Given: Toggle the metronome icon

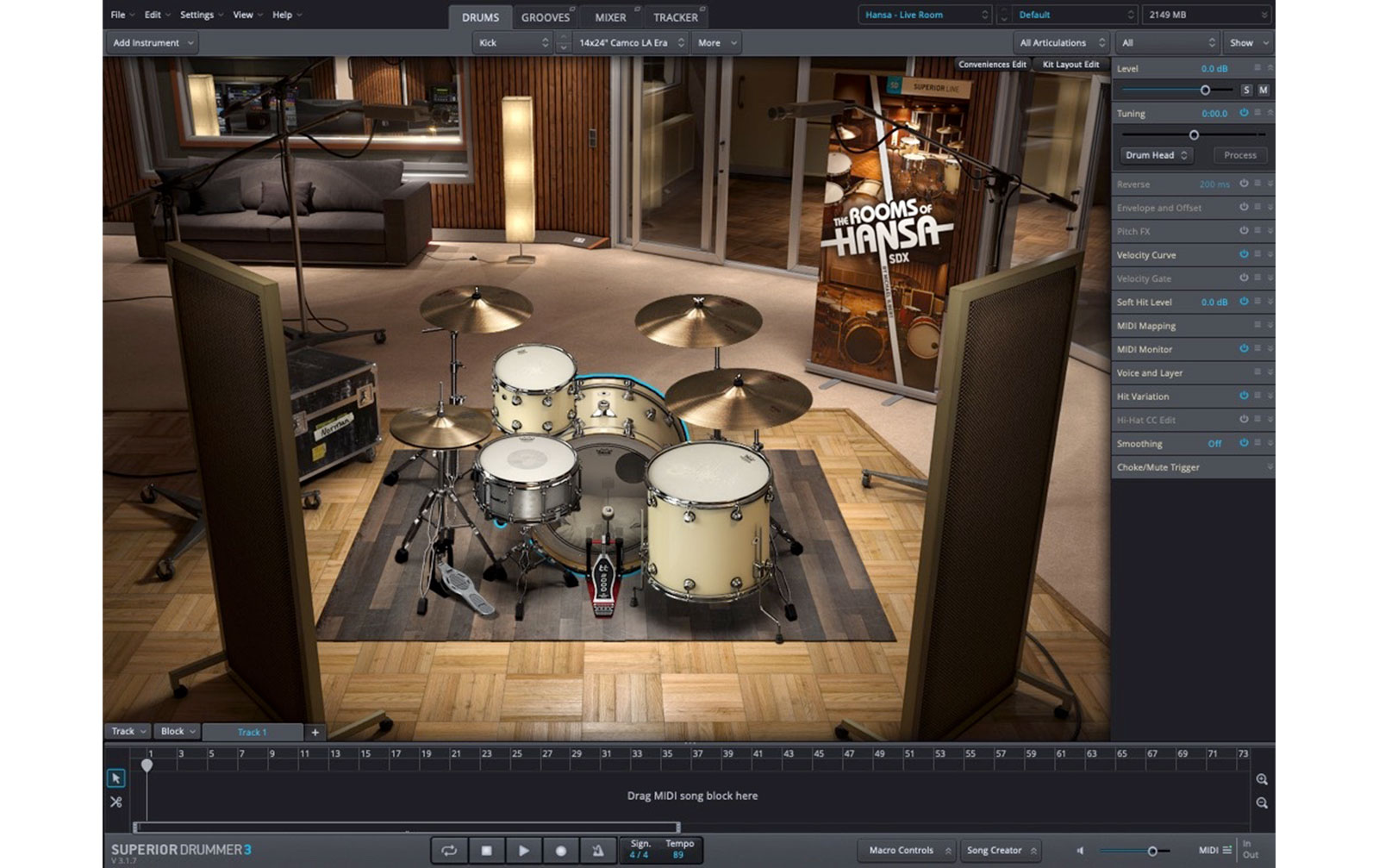Looking at the screenshot, I should 597,850.
